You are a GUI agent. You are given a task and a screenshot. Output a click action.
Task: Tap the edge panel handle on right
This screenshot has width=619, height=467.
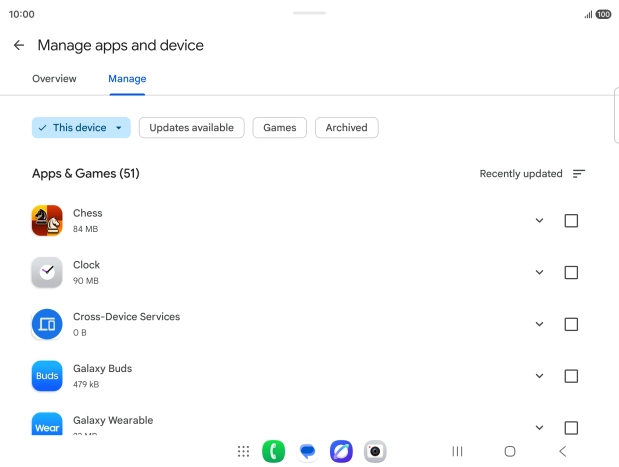[x=617, y=115]
